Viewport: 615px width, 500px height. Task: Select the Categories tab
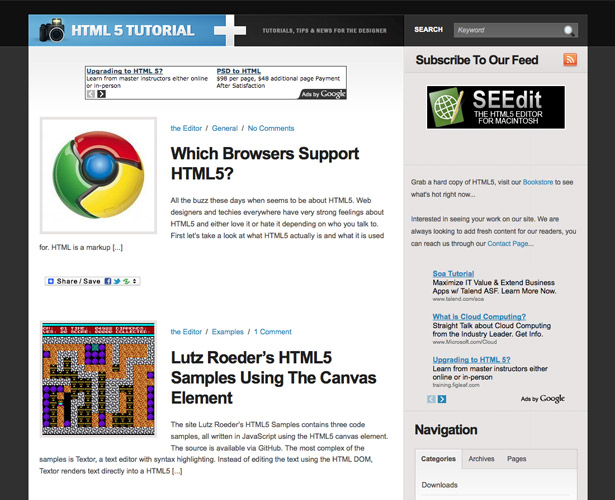pos(438,459)
